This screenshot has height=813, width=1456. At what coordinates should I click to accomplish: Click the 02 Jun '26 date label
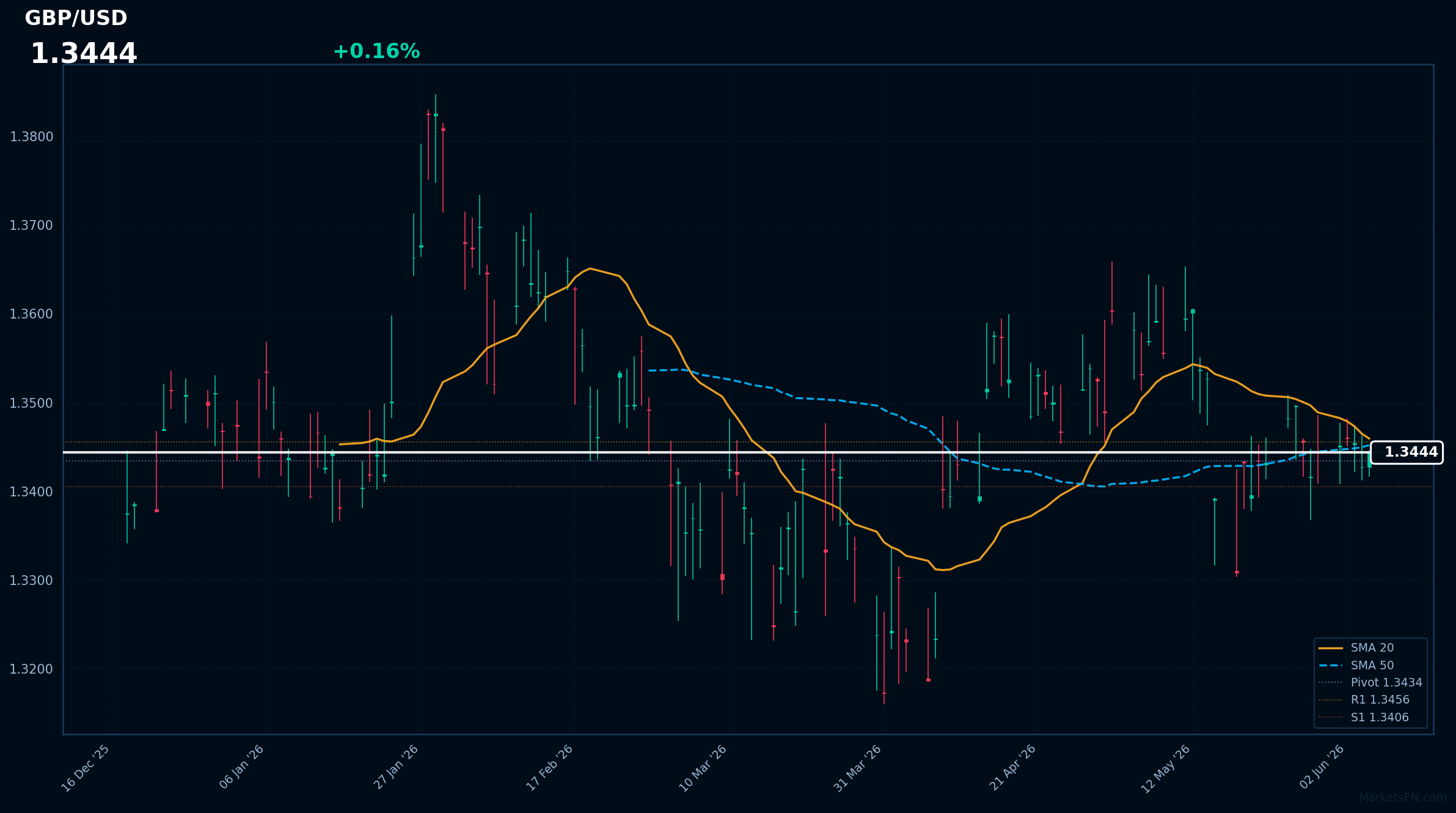[1323, 766]
